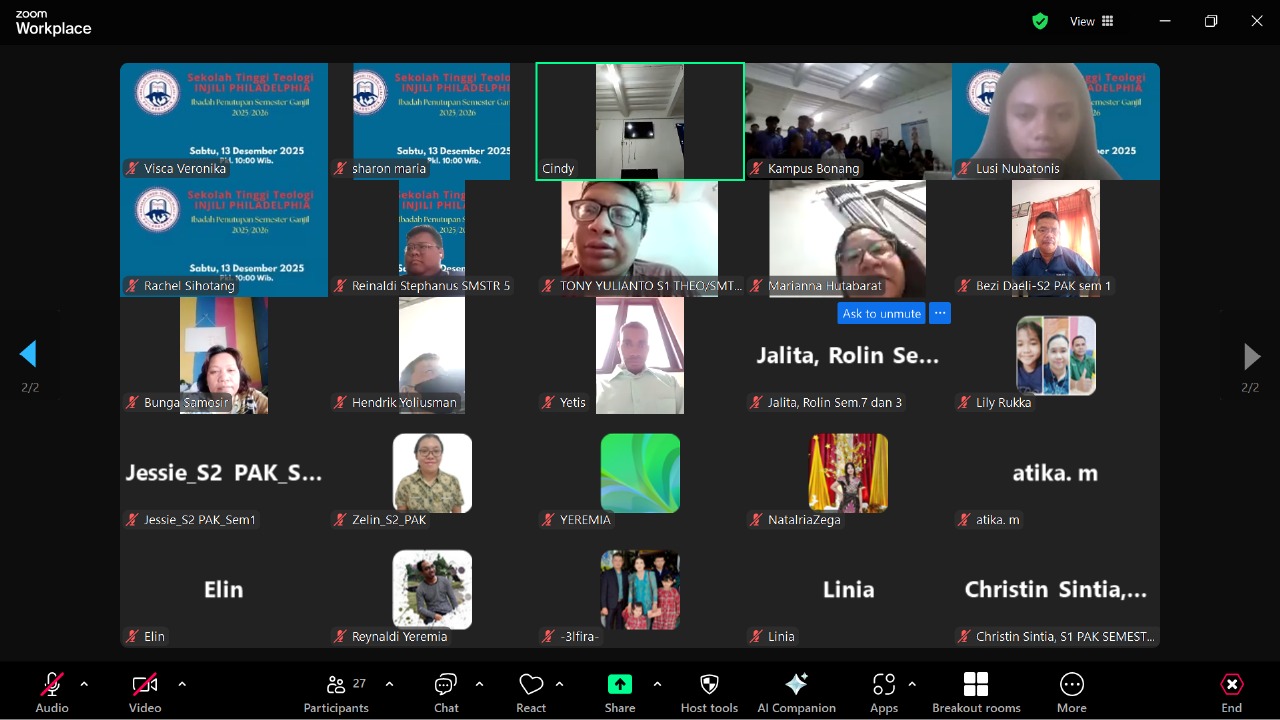Unmute the microphone Audio button

tap(52, 692)
